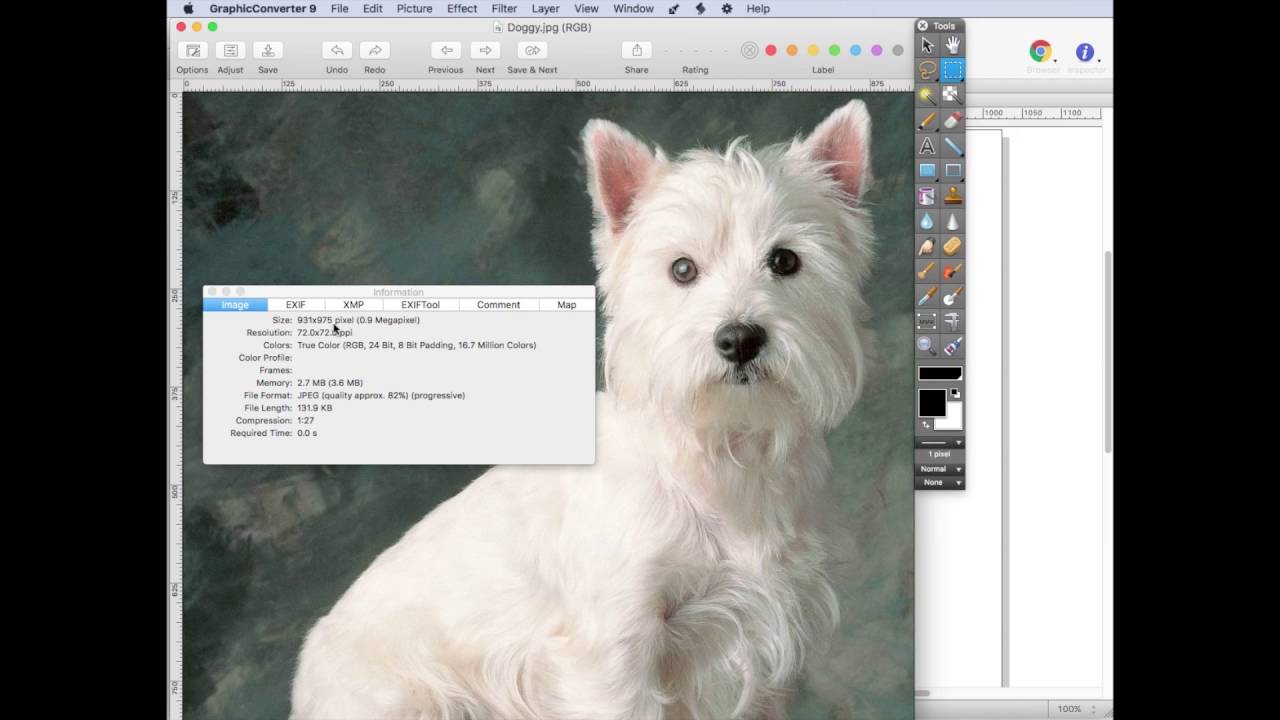Open the Filter menu
The image size is (1280, 720).
(x=505, y=8)
